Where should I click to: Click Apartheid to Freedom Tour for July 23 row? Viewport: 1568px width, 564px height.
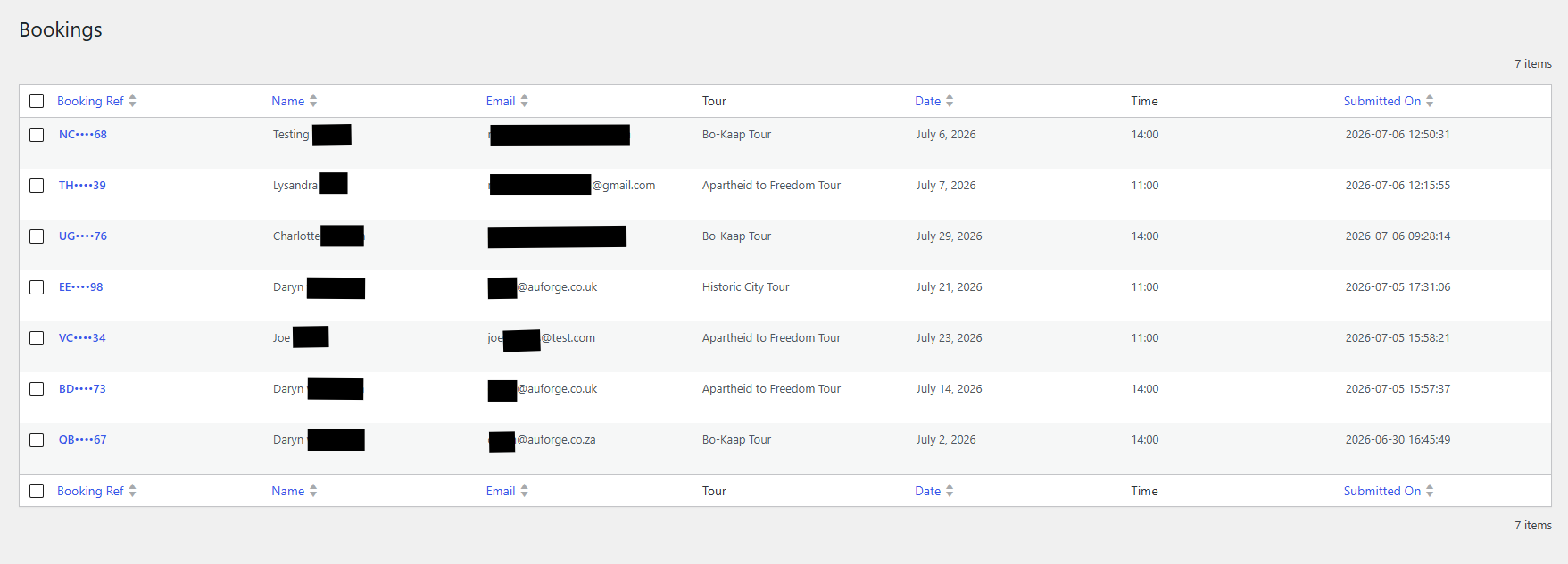(771, 338)
